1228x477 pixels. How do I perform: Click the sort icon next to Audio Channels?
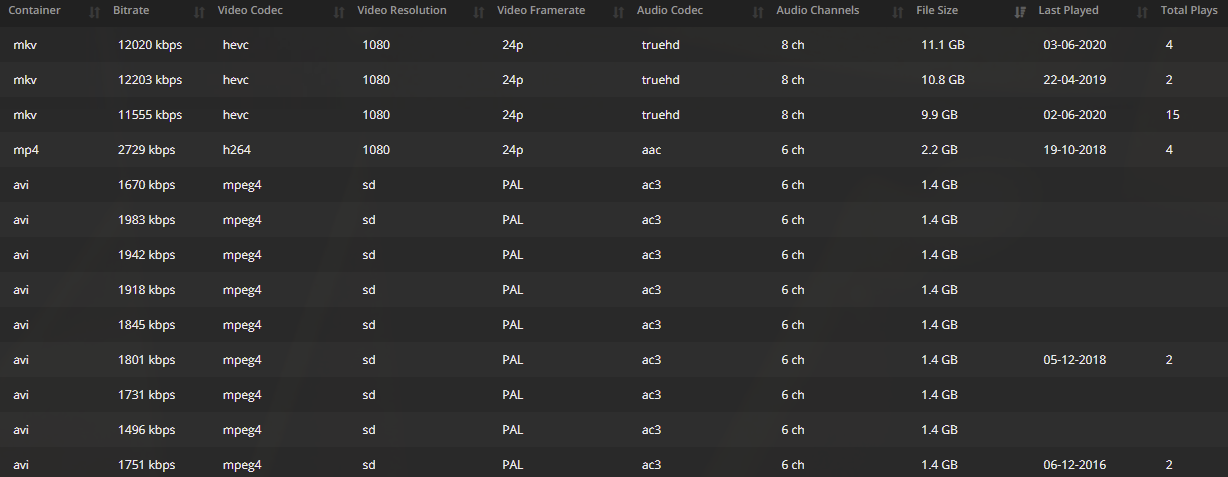point(897,12)
